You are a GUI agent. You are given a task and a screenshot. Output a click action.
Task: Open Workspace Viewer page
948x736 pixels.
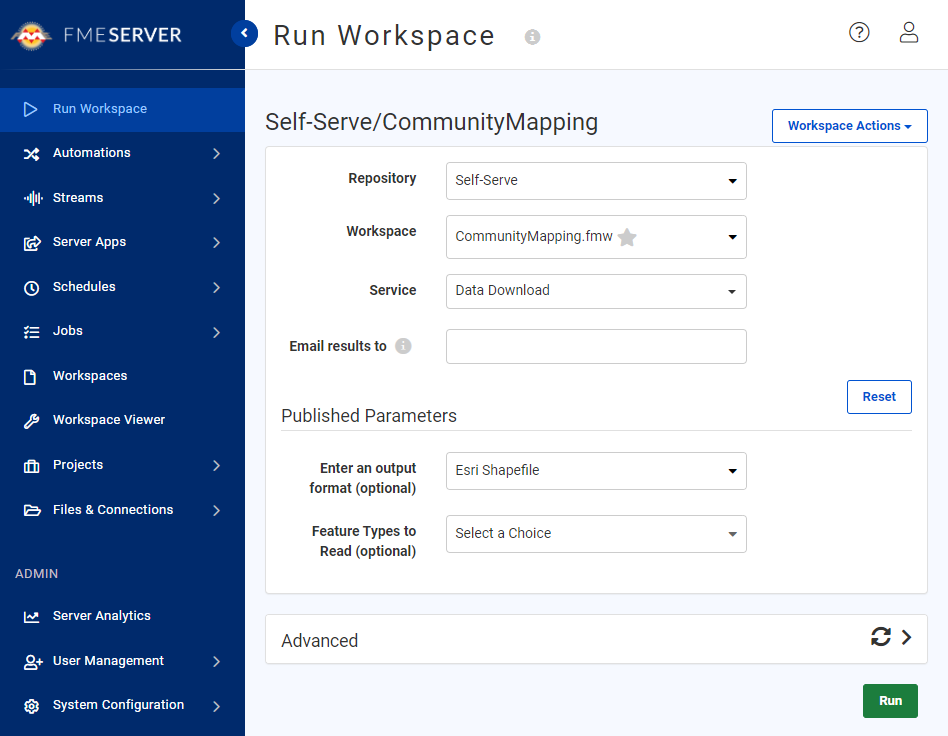pos(122,420)
